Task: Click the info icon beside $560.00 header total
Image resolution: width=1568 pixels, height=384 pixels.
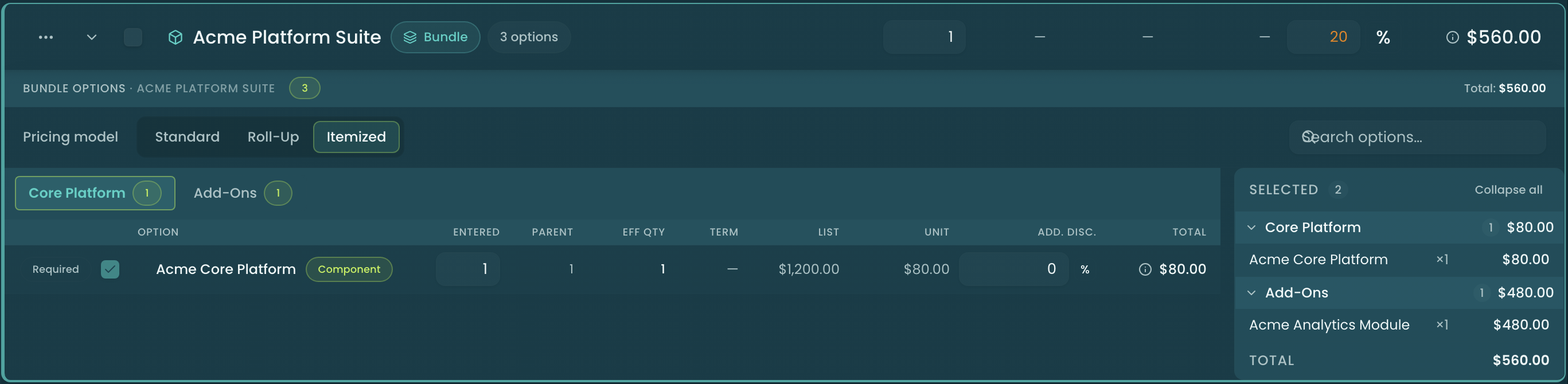Action: point(1452,38)
